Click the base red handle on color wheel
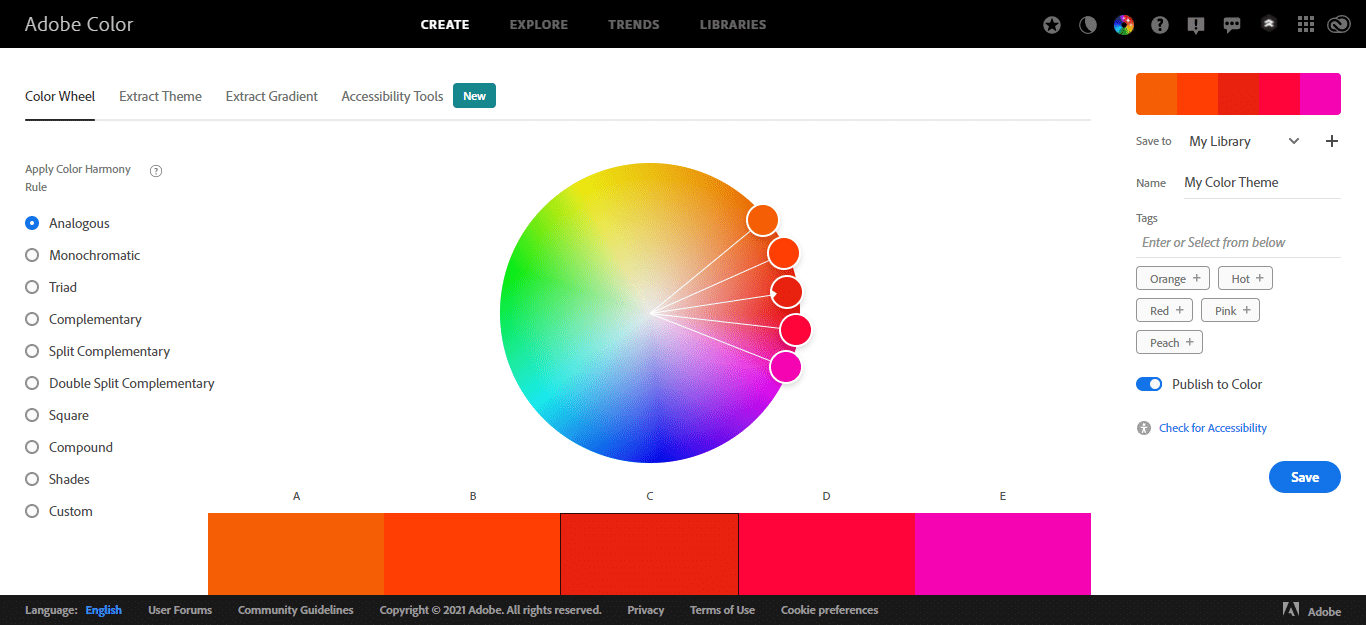The image size is (1366, 625). click(x=787, y=292)
